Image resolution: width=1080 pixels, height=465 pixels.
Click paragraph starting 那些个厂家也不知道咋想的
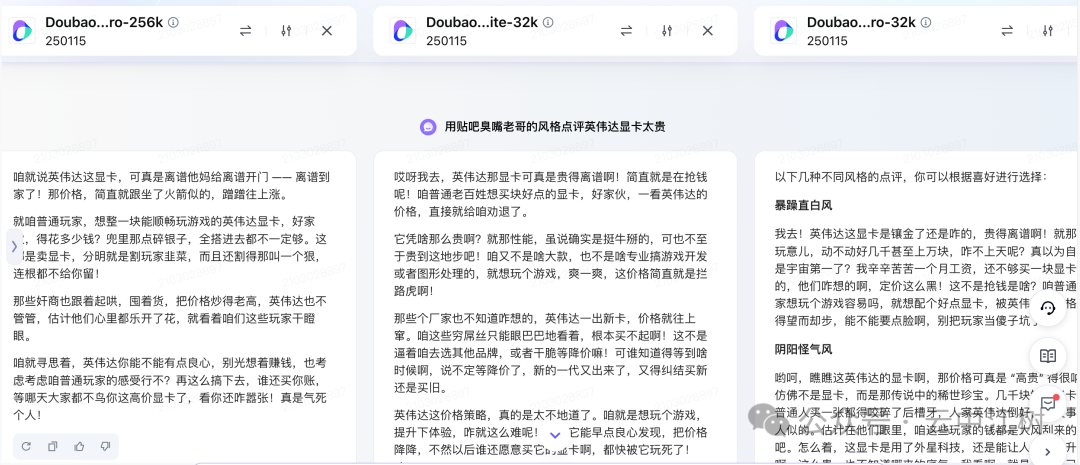coord(550,353)
